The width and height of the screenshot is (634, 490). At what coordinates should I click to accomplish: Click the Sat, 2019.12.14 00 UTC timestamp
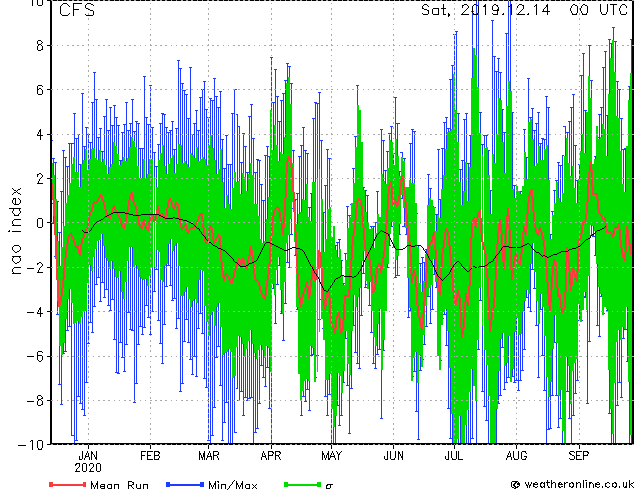524,11
